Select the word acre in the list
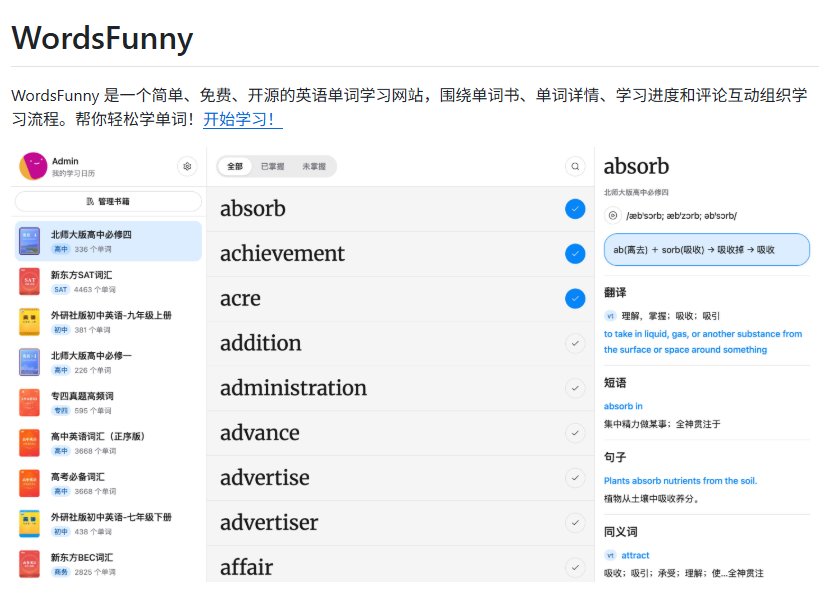The image size is (837, 606). [x=240, y=298]
